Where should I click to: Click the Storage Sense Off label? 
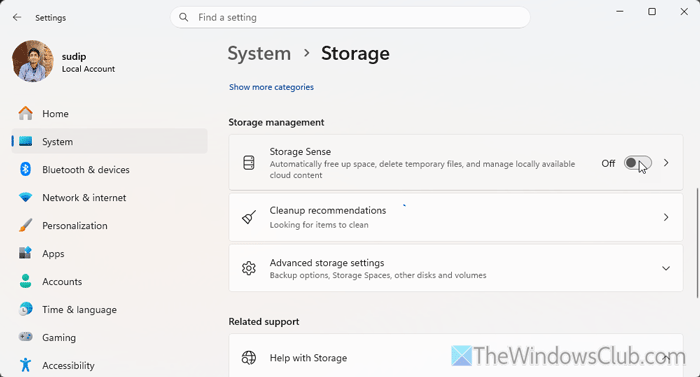[608, 163]
